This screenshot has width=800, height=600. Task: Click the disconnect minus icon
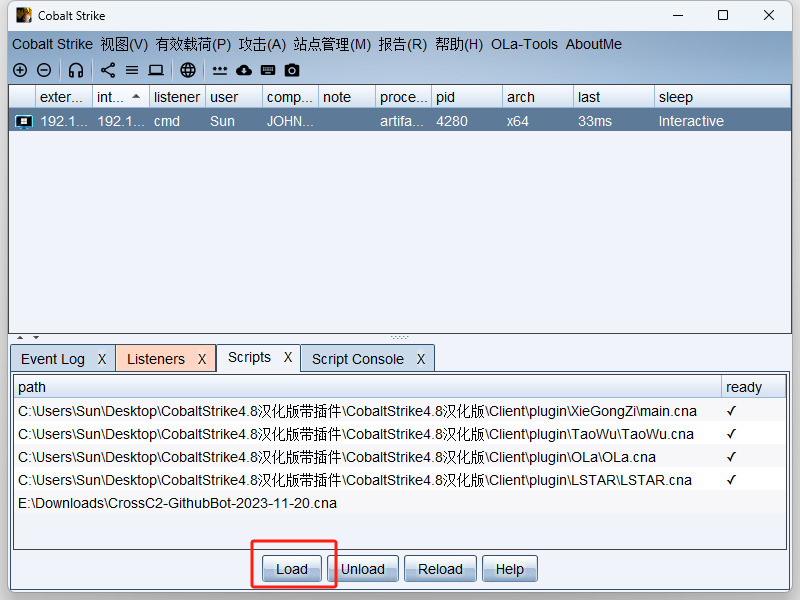pos(44,70)
